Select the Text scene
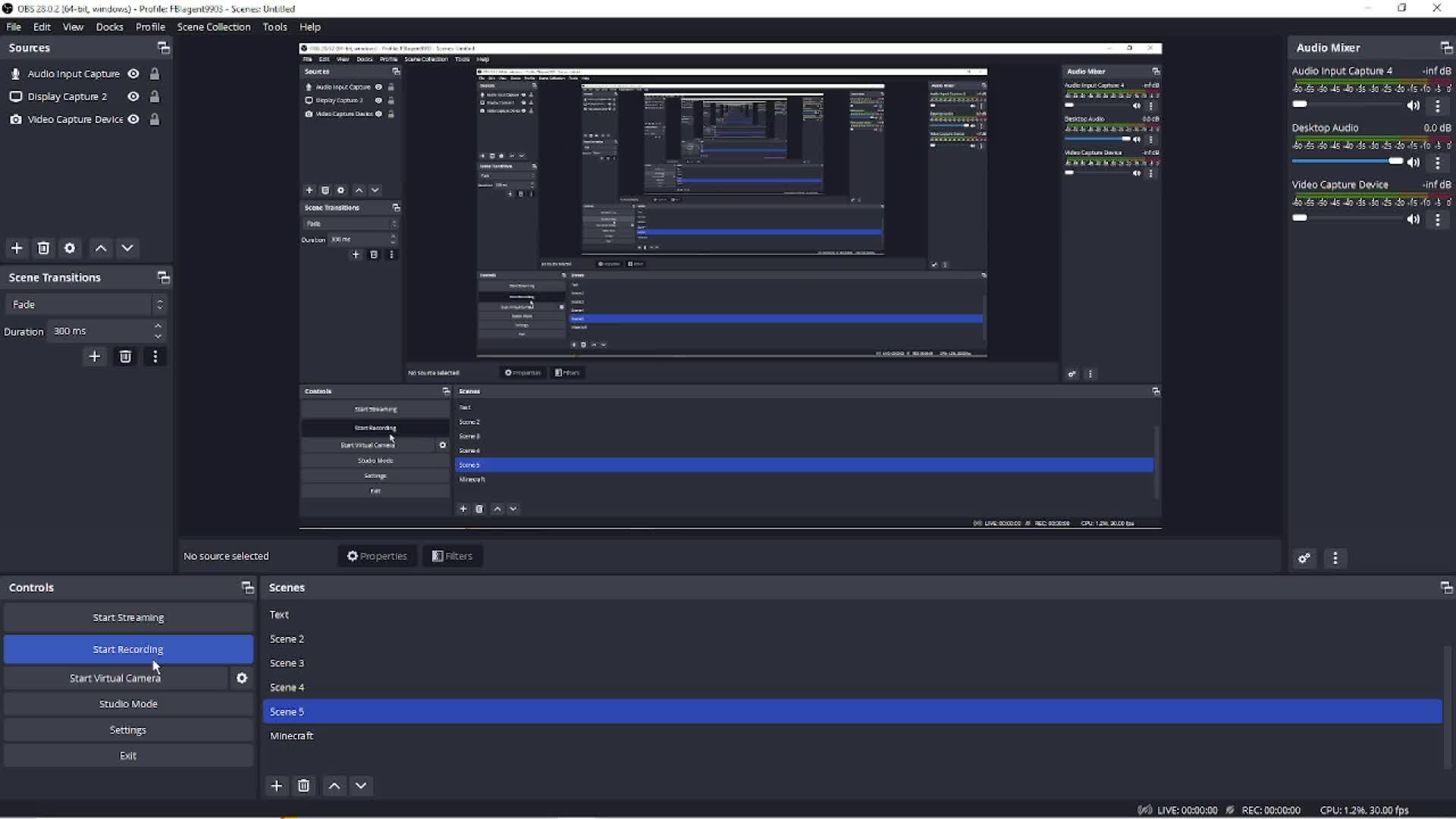The width and height of the screenshot is (1456, 819). [x=852, y=614]
